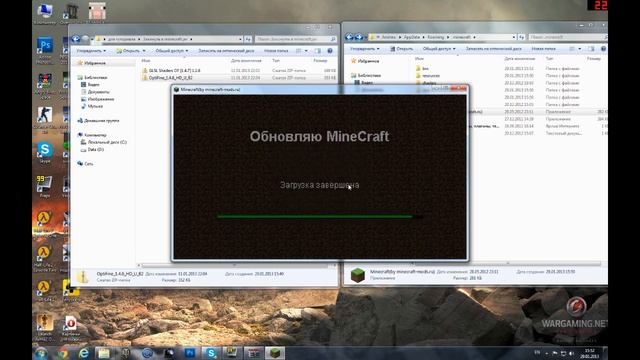Click search field in right Explorer window
This screenshot has width=640, height=360.
(x=567, y=37)
